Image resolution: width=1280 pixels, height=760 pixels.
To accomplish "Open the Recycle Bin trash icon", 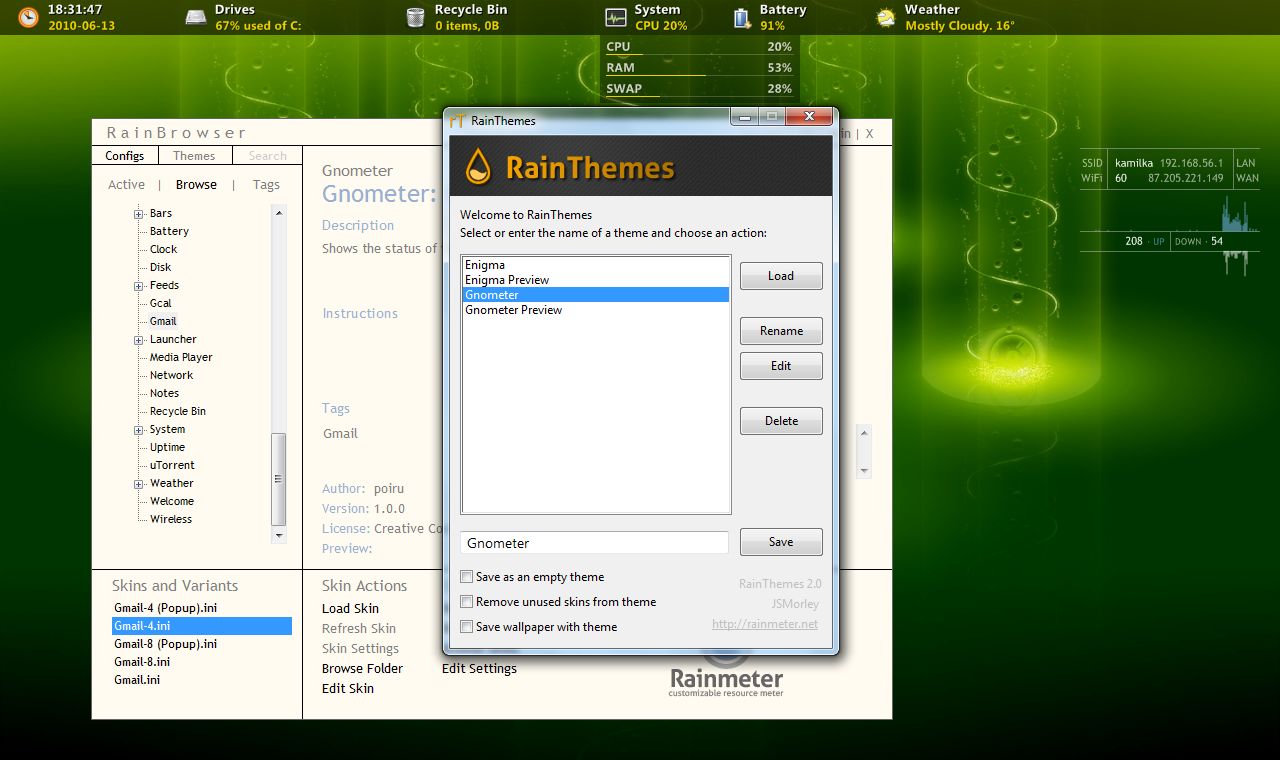I will 416,17.
